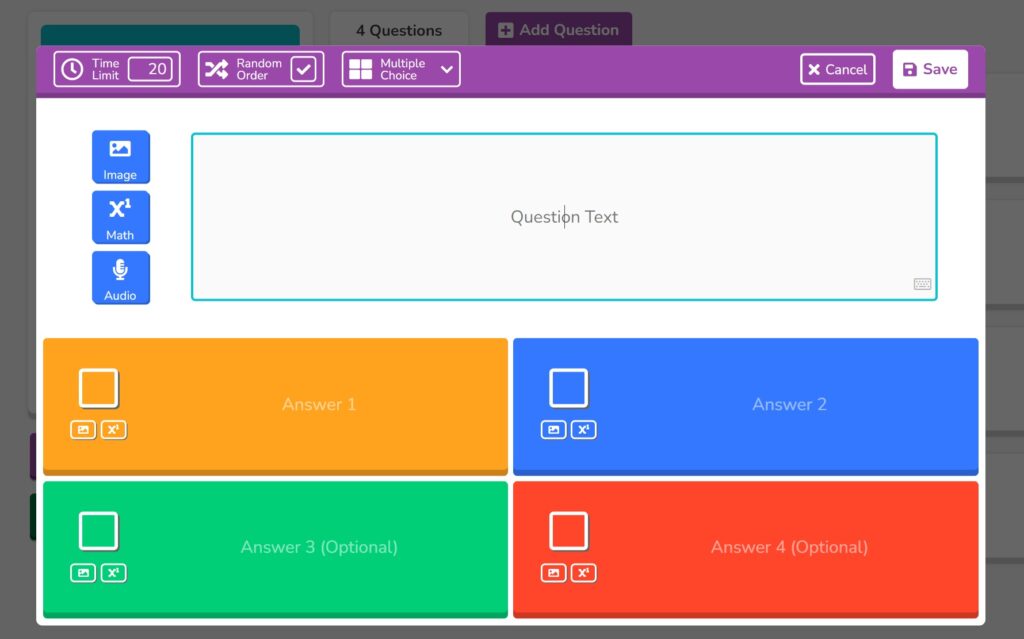Add image to Answer 3
The height and width of the screenshot is (639, 1024).
83,573
